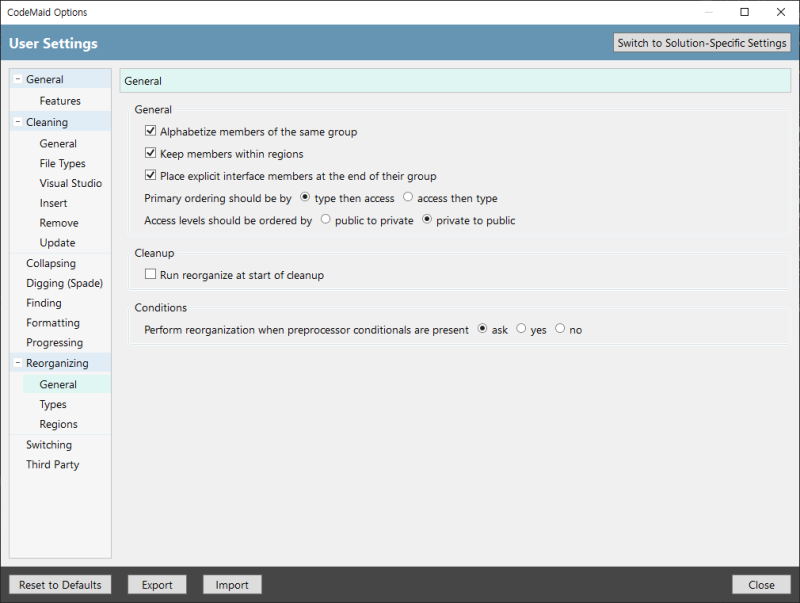Image resolution: width=800 pixels, height=603 pixels.
Task: Open the Features settings page
Action: click(60, 101)
